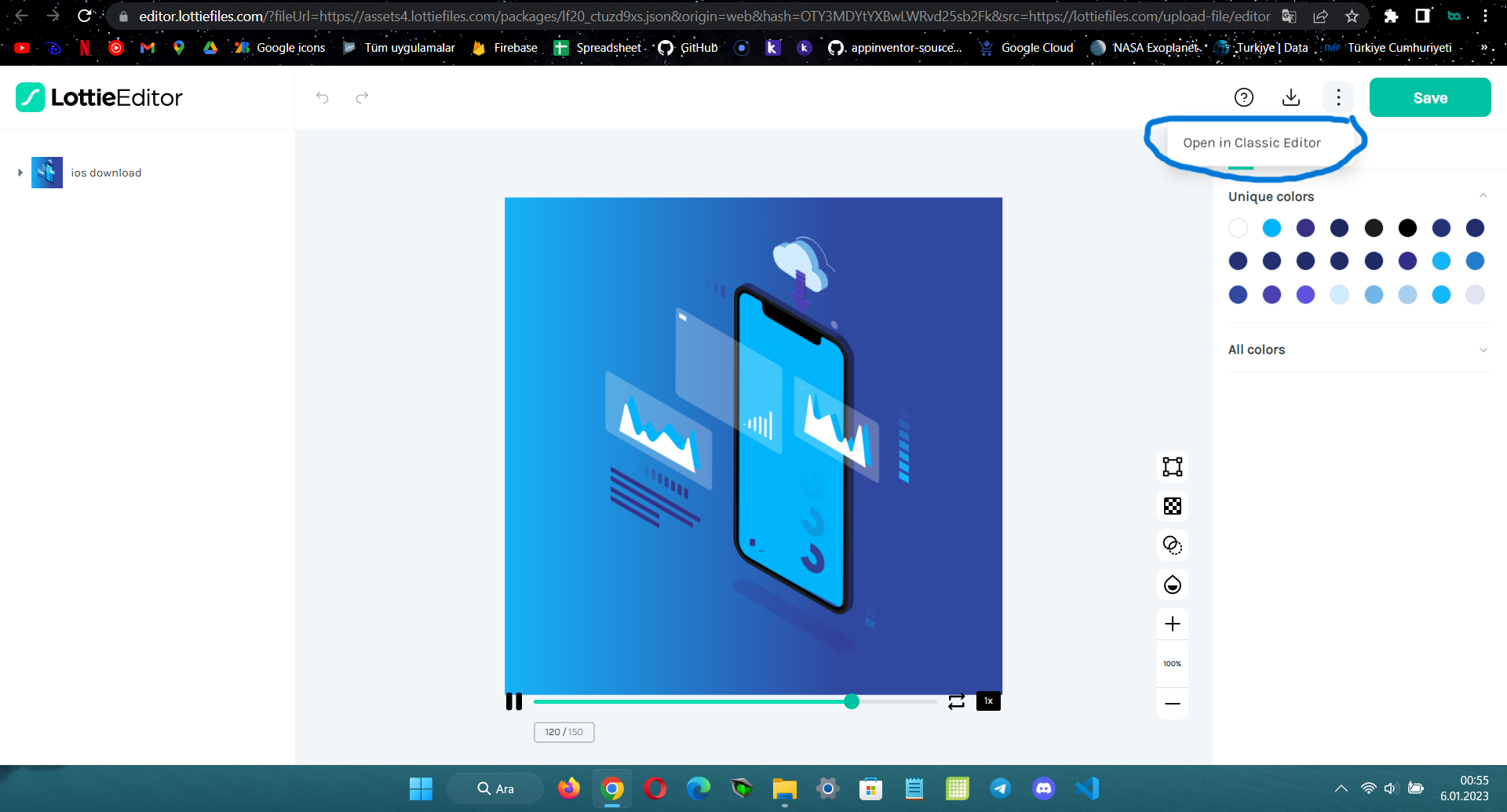
Task: Open Visual Studio Code from taskbar
Action: tap(1087, 788)
